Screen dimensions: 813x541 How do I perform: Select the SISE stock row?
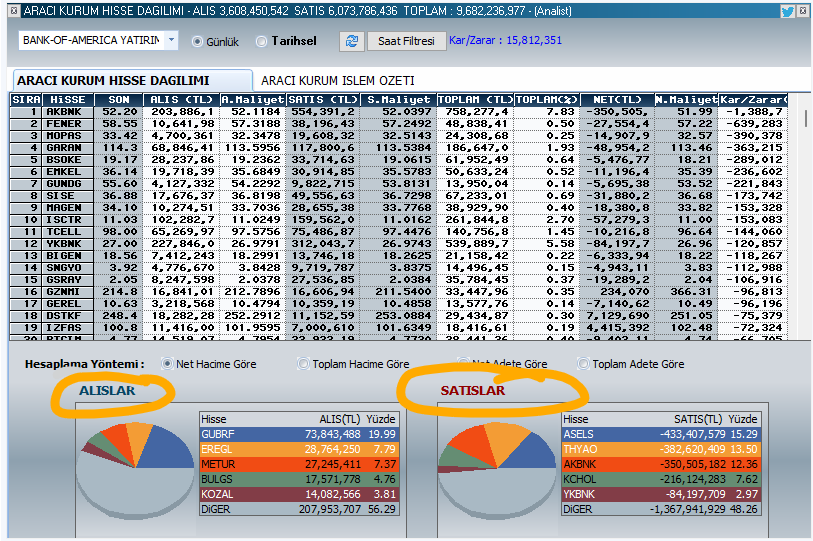(399, 196)
